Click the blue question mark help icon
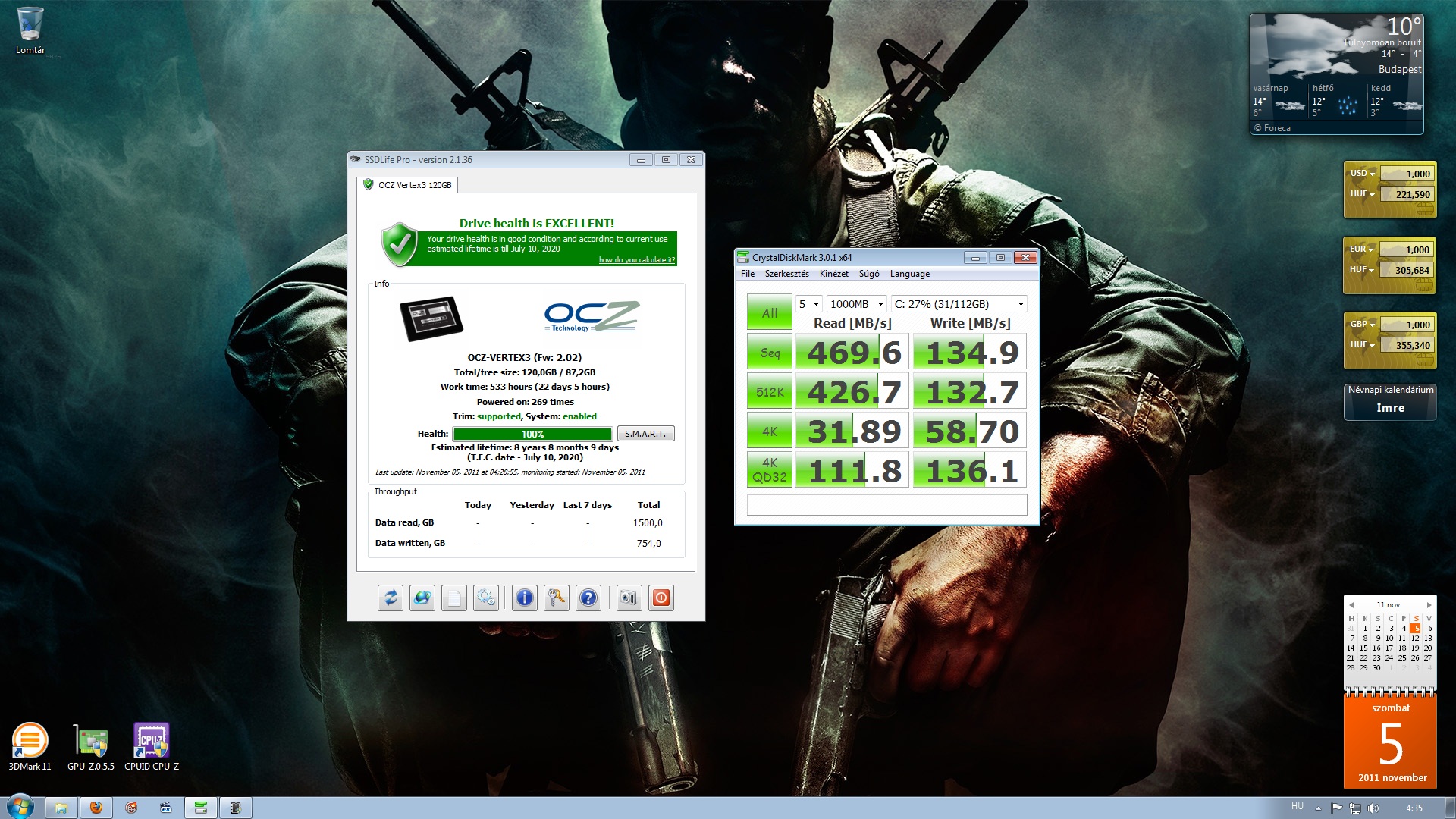The height and width of the screenshot is (819, 1456). point(588,598)
